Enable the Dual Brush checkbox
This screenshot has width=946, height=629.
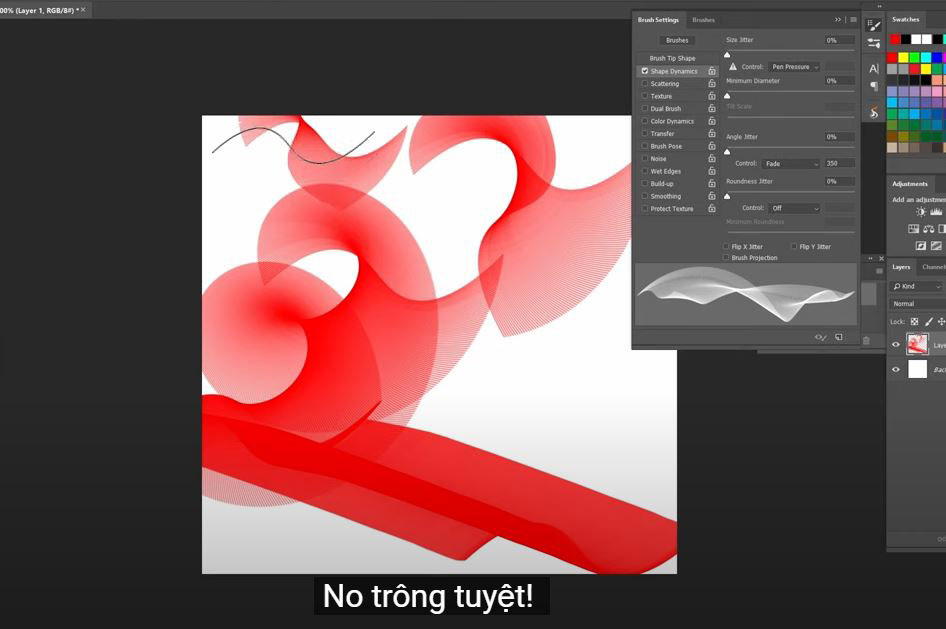[x=644, y=109]
